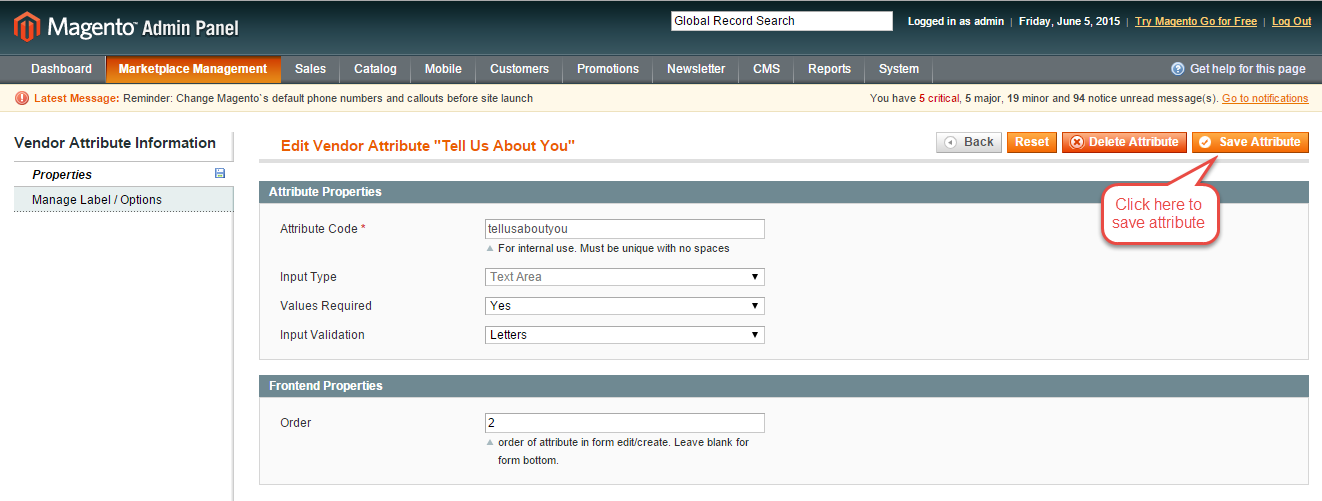Viewport: 1322px width, 501px height.
Task: Switch to Manage Label / Options tab
Action: 124,200
